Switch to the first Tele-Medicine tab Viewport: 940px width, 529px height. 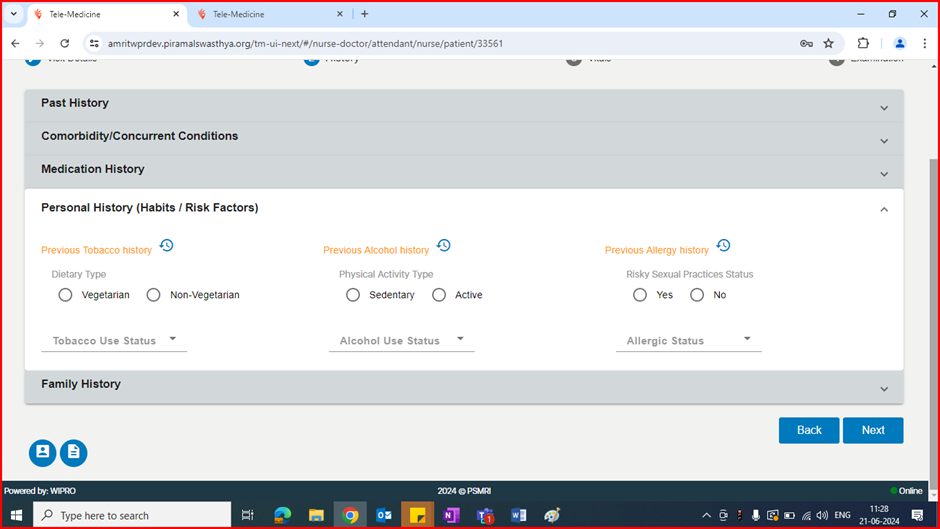[x=107, y=14]
